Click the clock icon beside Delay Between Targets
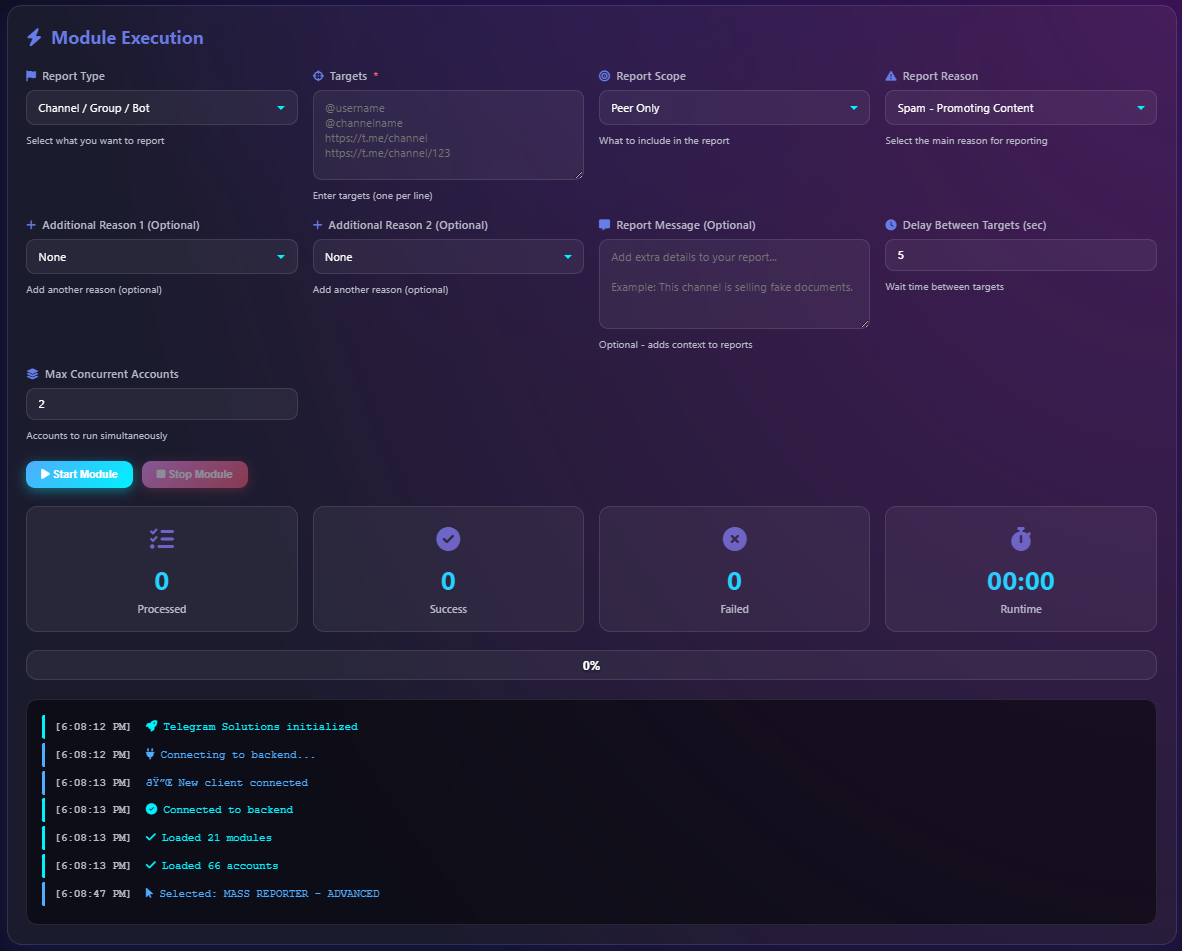The width and height of the screenshot is (1182, 951). click(x=891, y=225)
